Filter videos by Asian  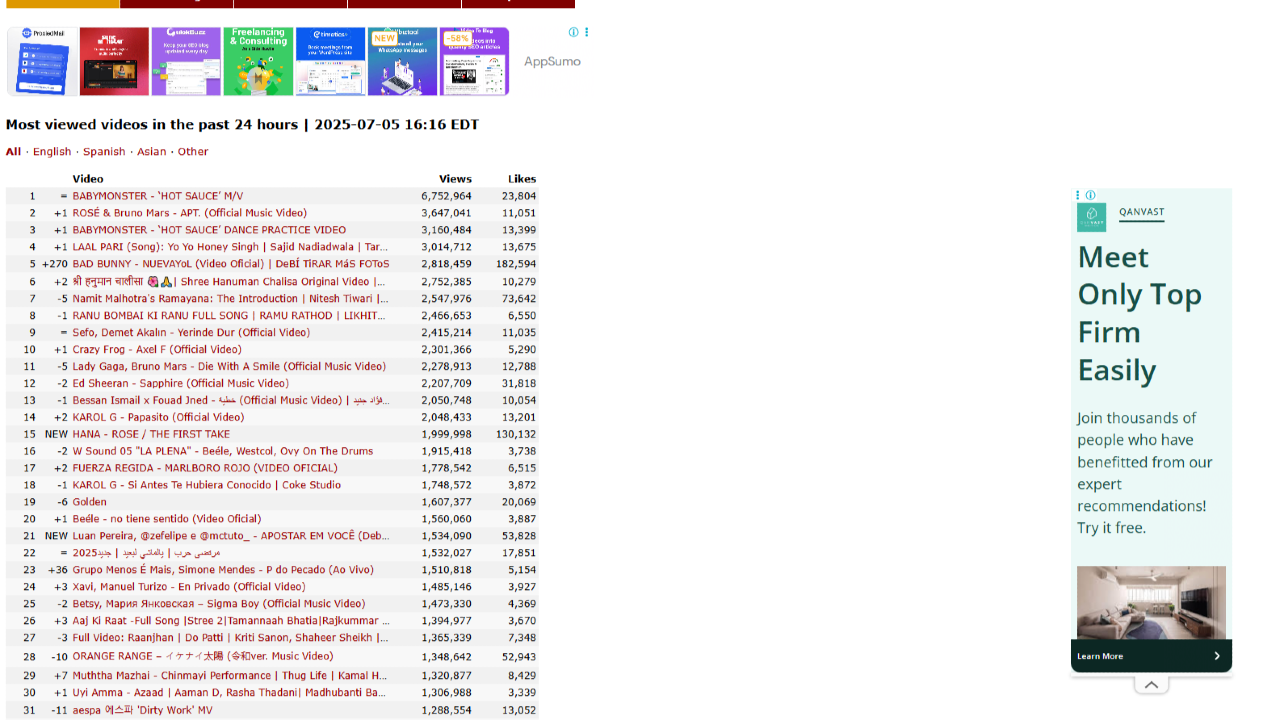pos(152,152)
